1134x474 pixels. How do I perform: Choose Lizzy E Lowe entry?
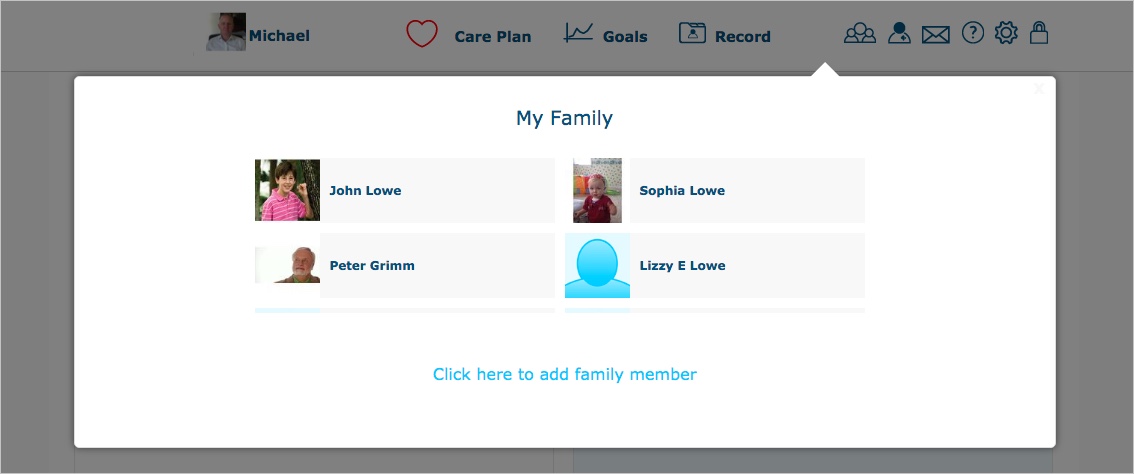coord(715,266)
